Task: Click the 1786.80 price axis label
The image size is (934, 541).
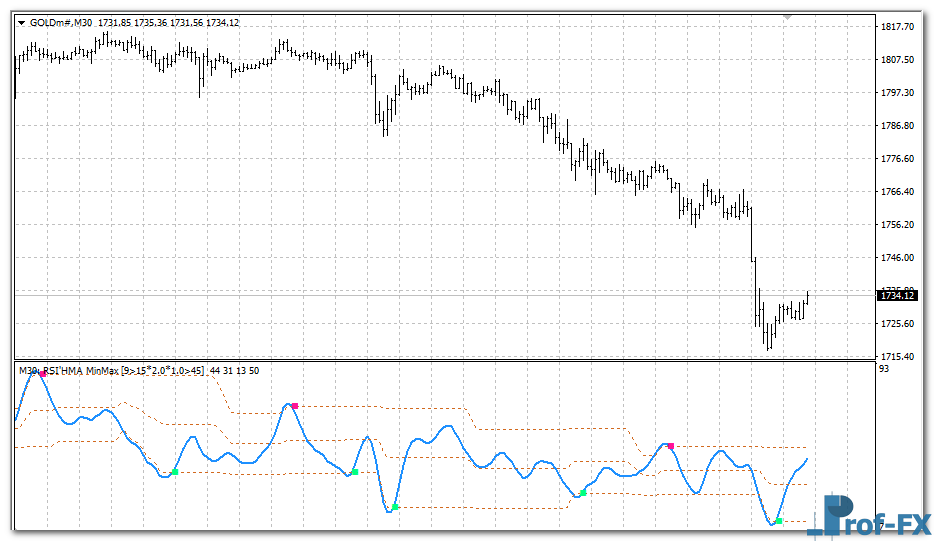Action: tap(895, 126)
